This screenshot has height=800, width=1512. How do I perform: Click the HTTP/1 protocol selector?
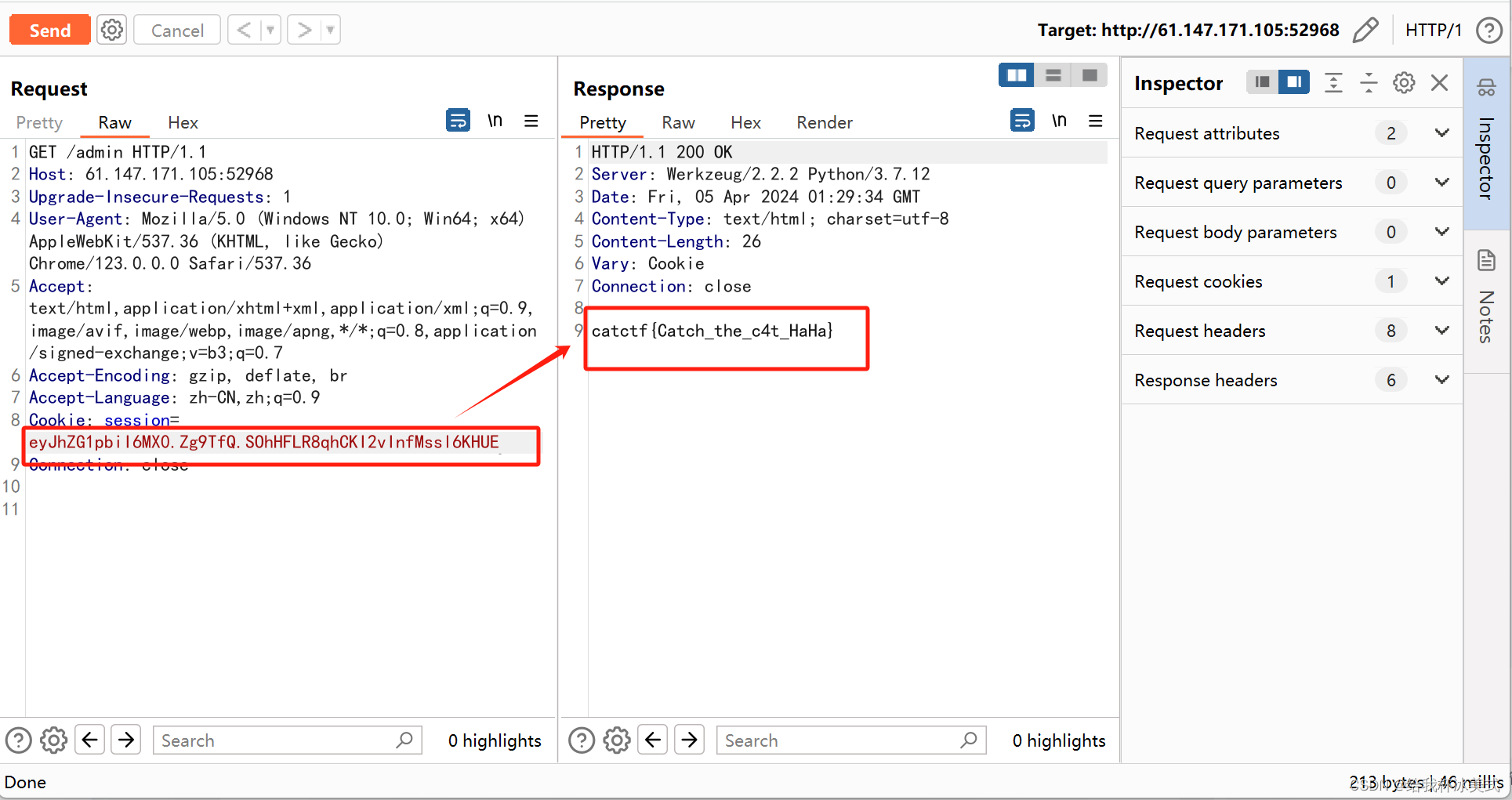1434,31
